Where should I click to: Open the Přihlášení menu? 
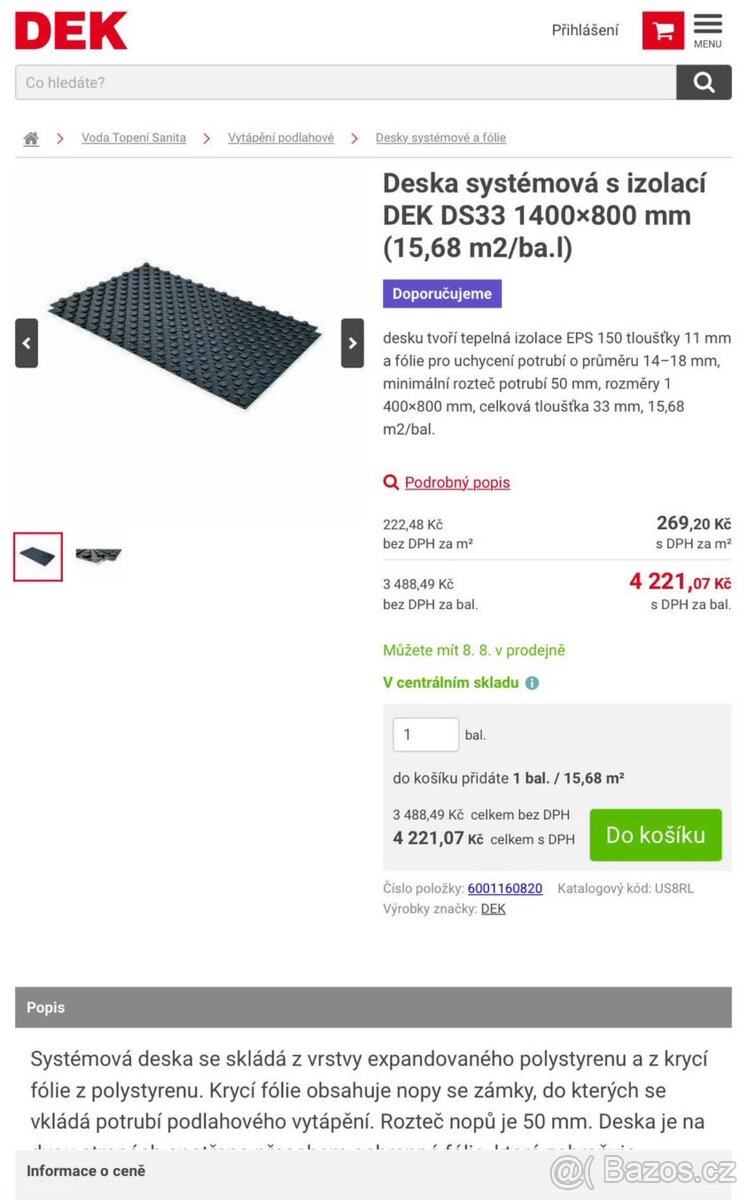(584, 30)
